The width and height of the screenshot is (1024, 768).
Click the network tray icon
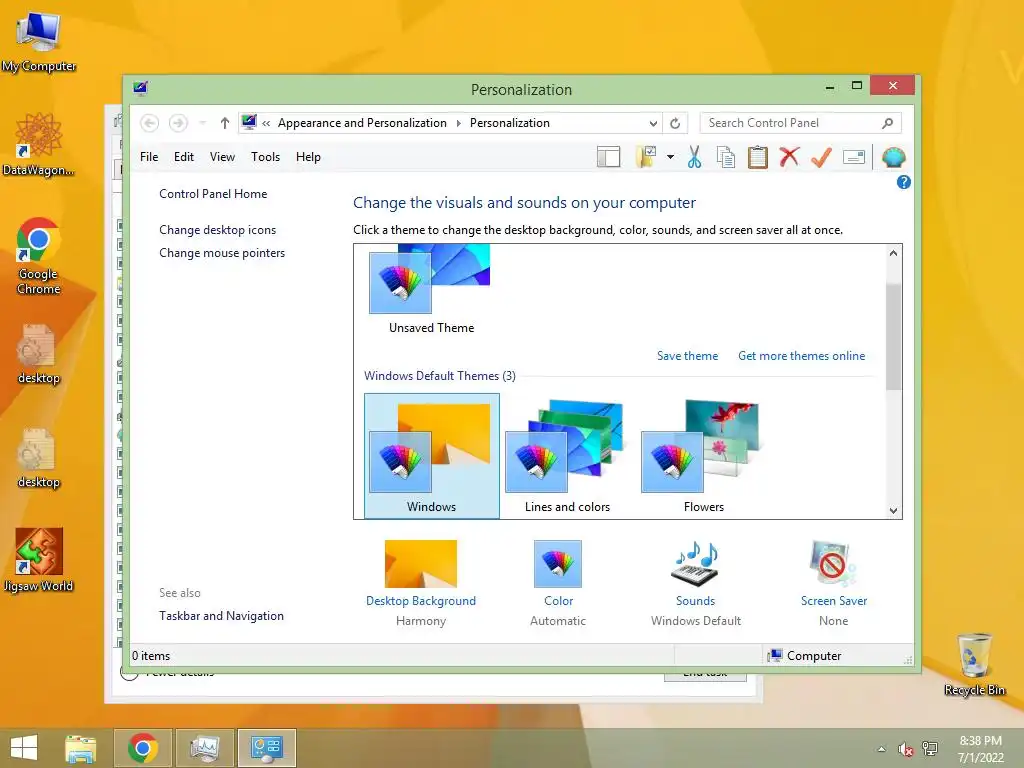(929, 749)
